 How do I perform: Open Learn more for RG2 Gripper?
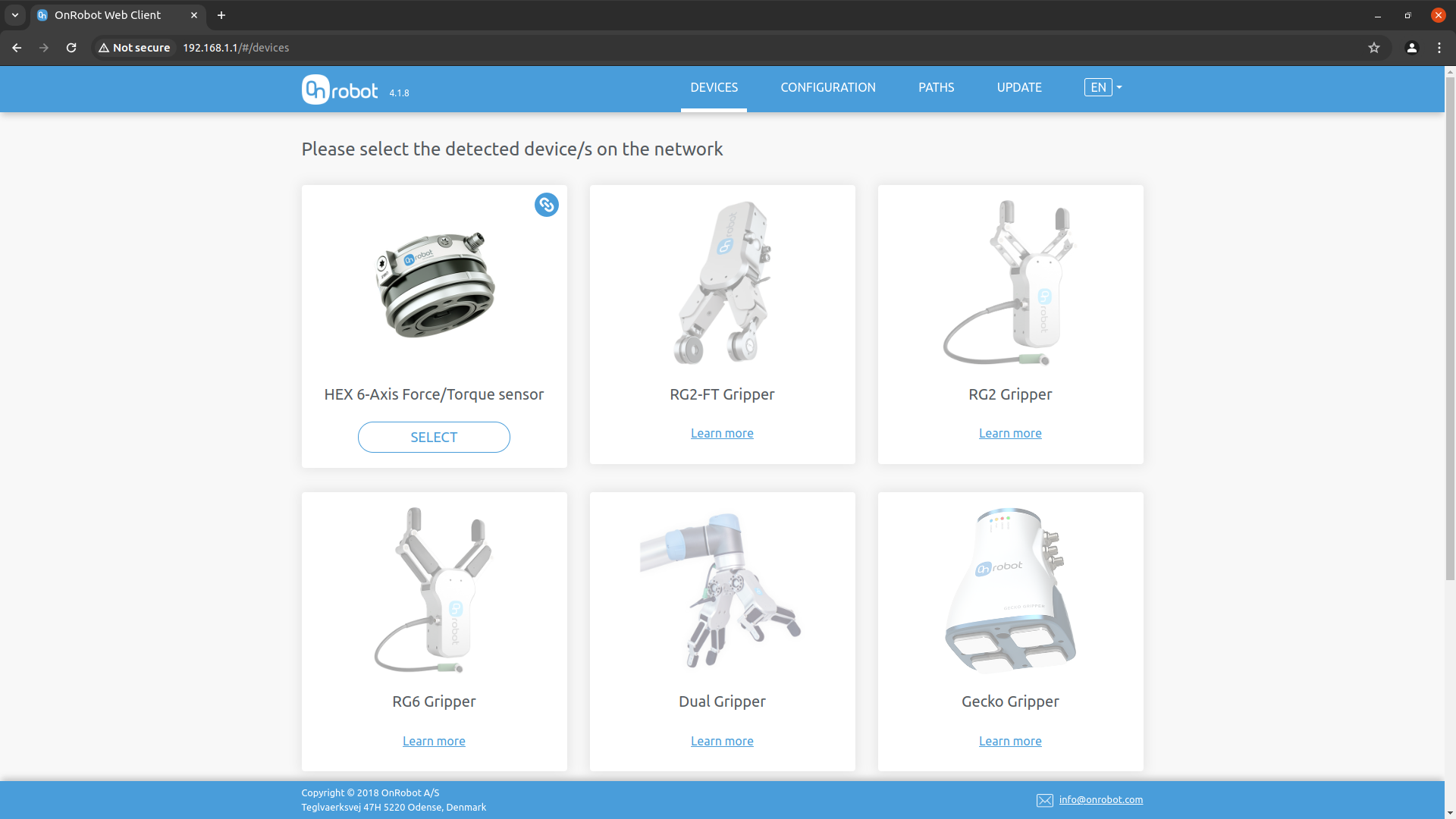pyautogui.click(x=1010, y=433)
